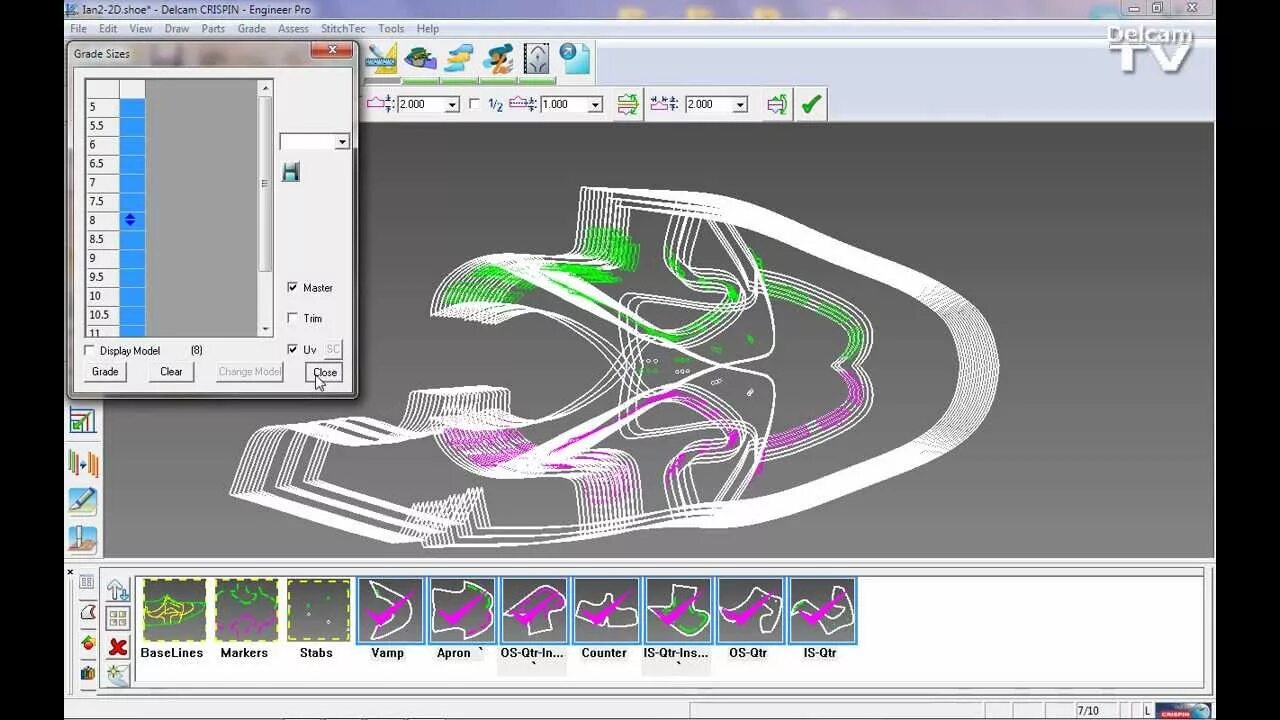This screenshot has height=720, width=1280.
Task: Click the knife cutting sidebar icon
Action: (x=83, y=540)
